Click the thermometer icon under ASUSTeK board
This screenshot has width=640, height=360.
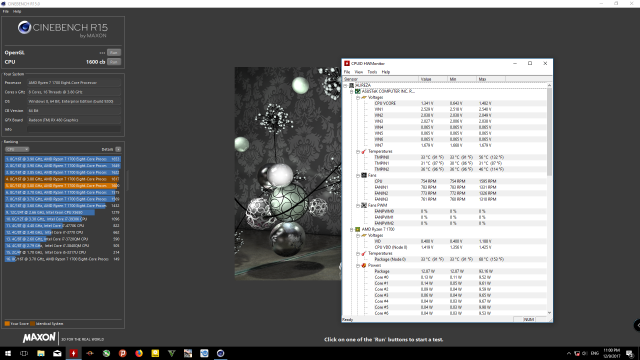tap(364, 151)
